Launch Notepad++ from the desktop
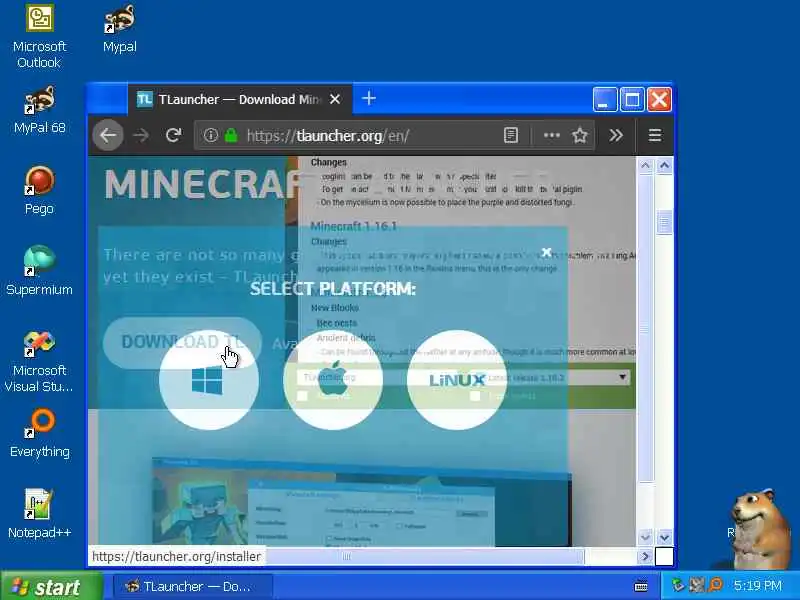The image size is (800, 600). [39, 514]
